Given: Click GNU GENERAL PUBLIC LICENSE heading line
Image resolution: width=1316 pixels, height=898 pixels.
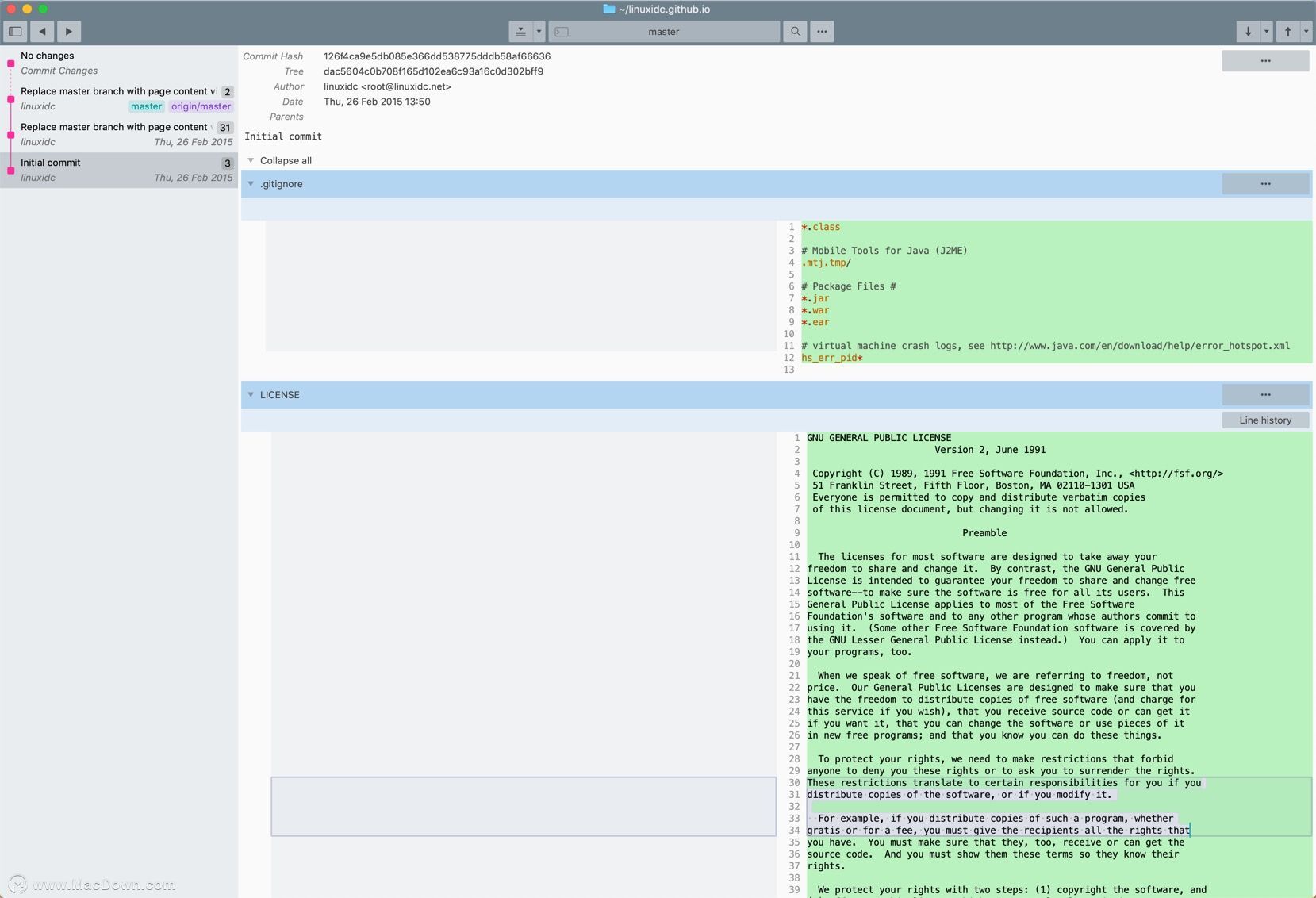Looking at the screenshot, I should click(879, 438).
